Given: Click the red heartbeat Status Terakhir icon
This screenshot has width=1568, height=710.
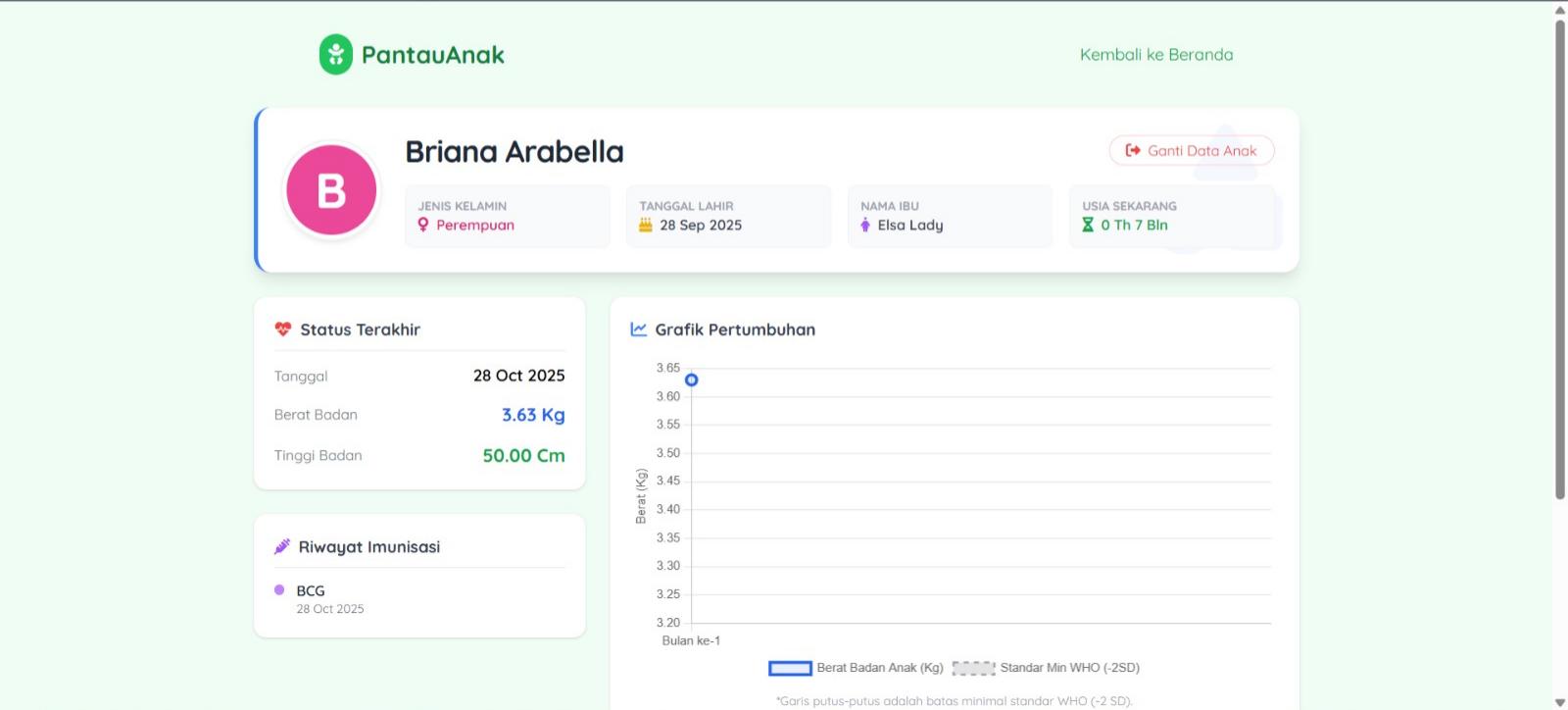Looking at the screenshot, I should point(283,330).
